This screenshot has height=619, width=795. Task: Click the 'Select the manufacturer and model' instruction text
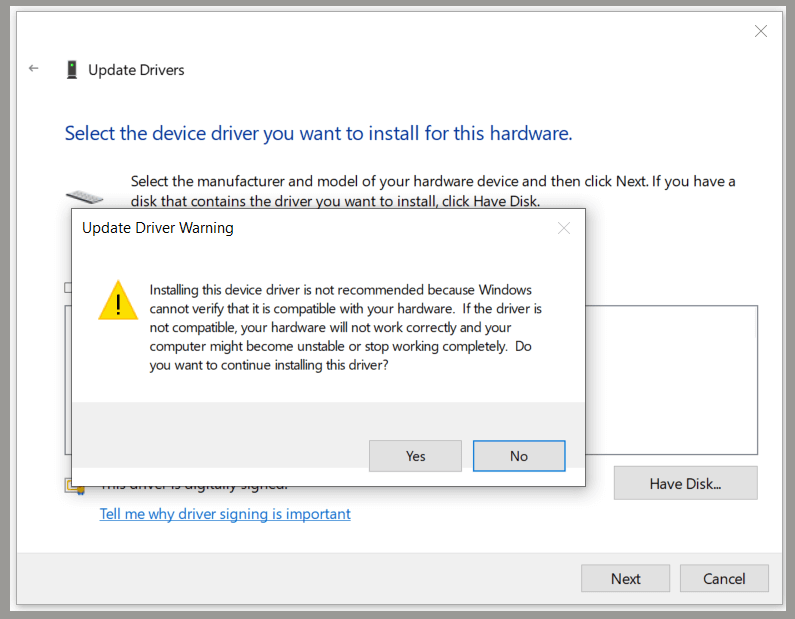pyautogui.click(x=433, y=191)
